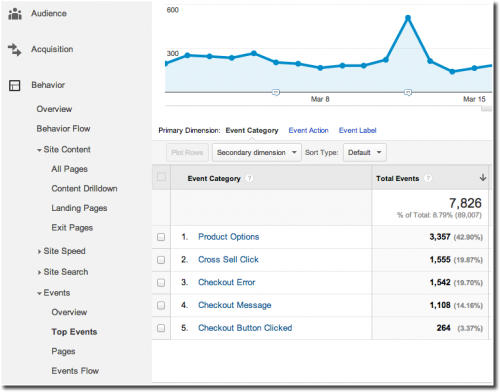500x392 pixels.
Task: Click the Audience people icon
Action: pos(15,14)
